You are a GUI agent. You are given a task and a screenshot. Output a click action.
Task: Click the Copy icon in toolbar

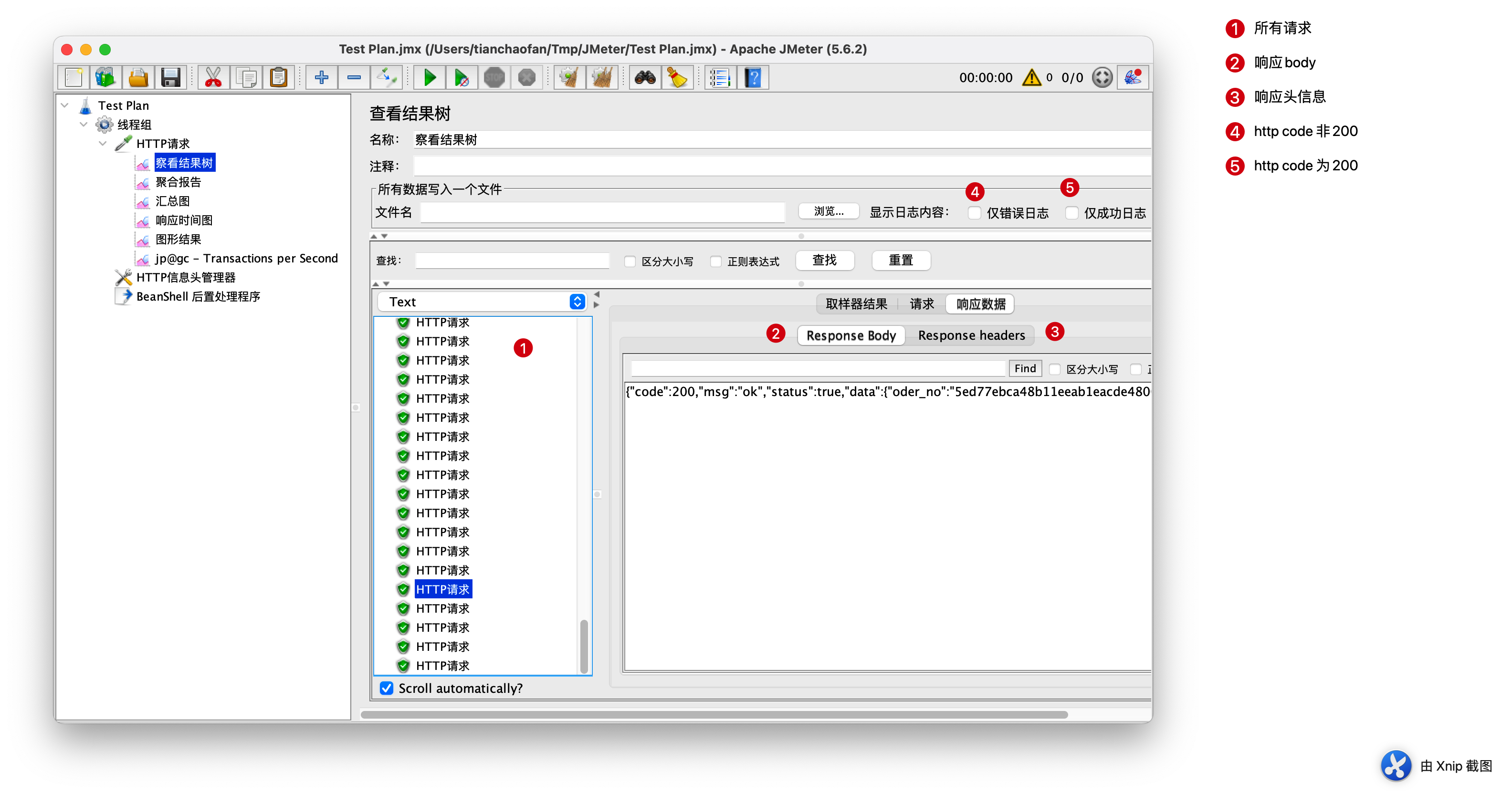246,77
